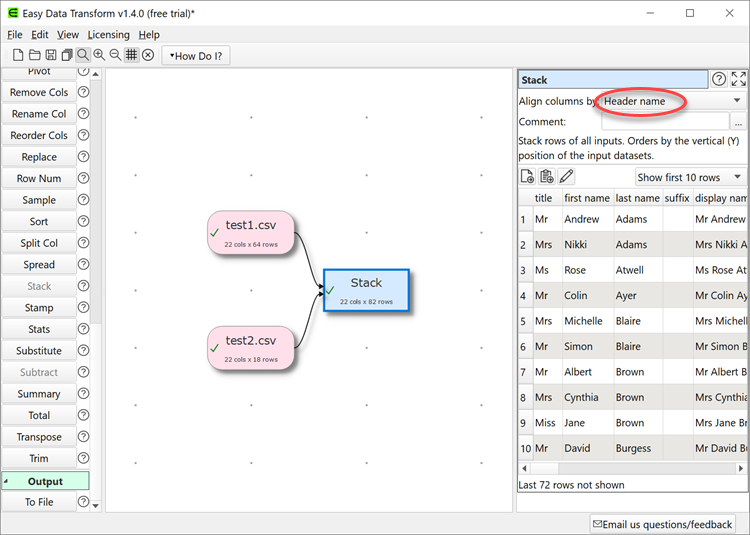Viewport: 750px width, 535px height.
Task: Open the View menu
Action: tap(68, 35)
